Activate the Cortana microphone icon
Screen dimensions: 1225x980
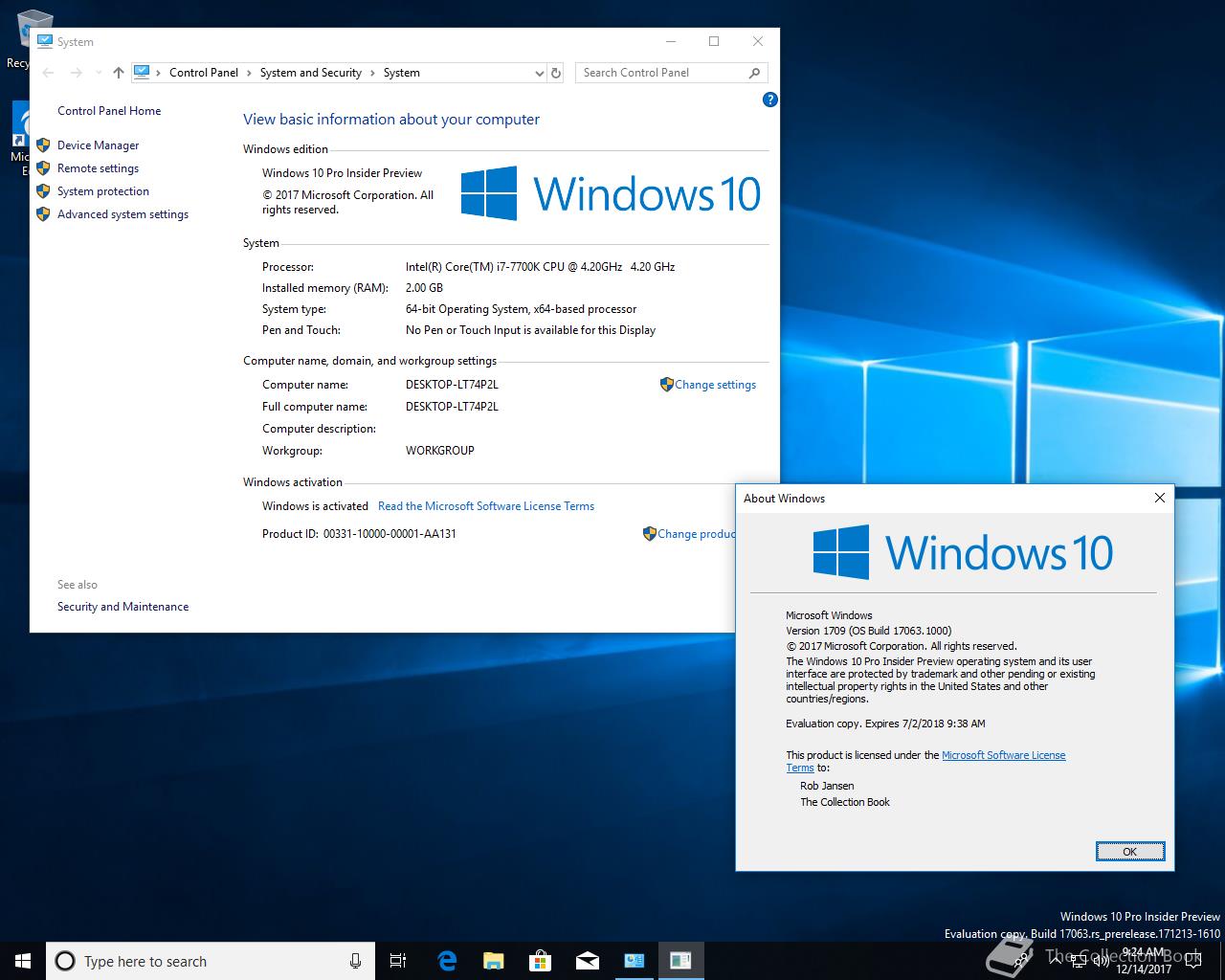click(x=355, y=961)
